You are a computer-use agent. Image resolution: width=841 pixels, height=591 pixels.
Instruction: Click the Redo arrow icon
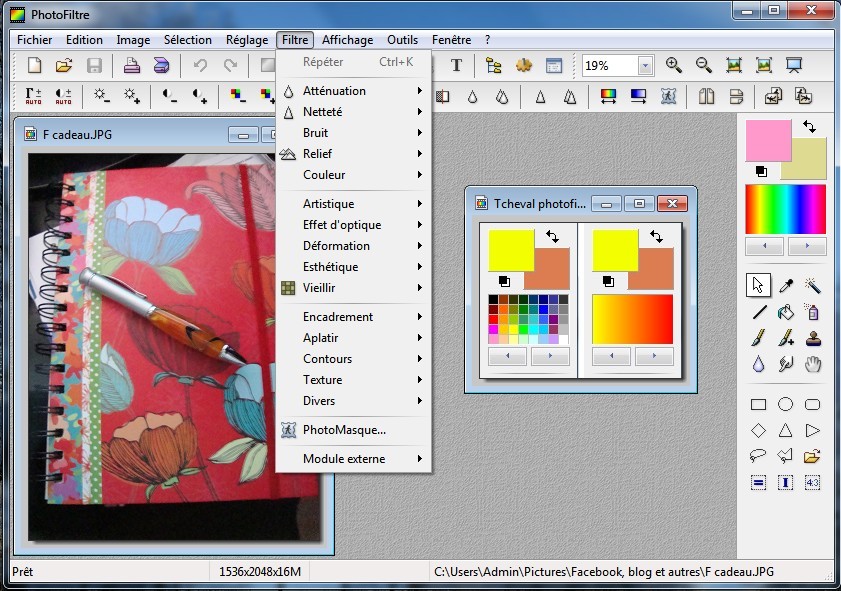point(231,65)
